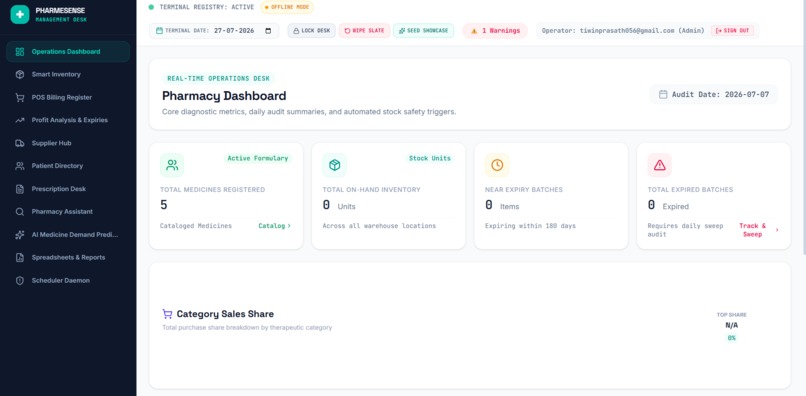Click the Category Sales Share cart icon

[167, 314]
